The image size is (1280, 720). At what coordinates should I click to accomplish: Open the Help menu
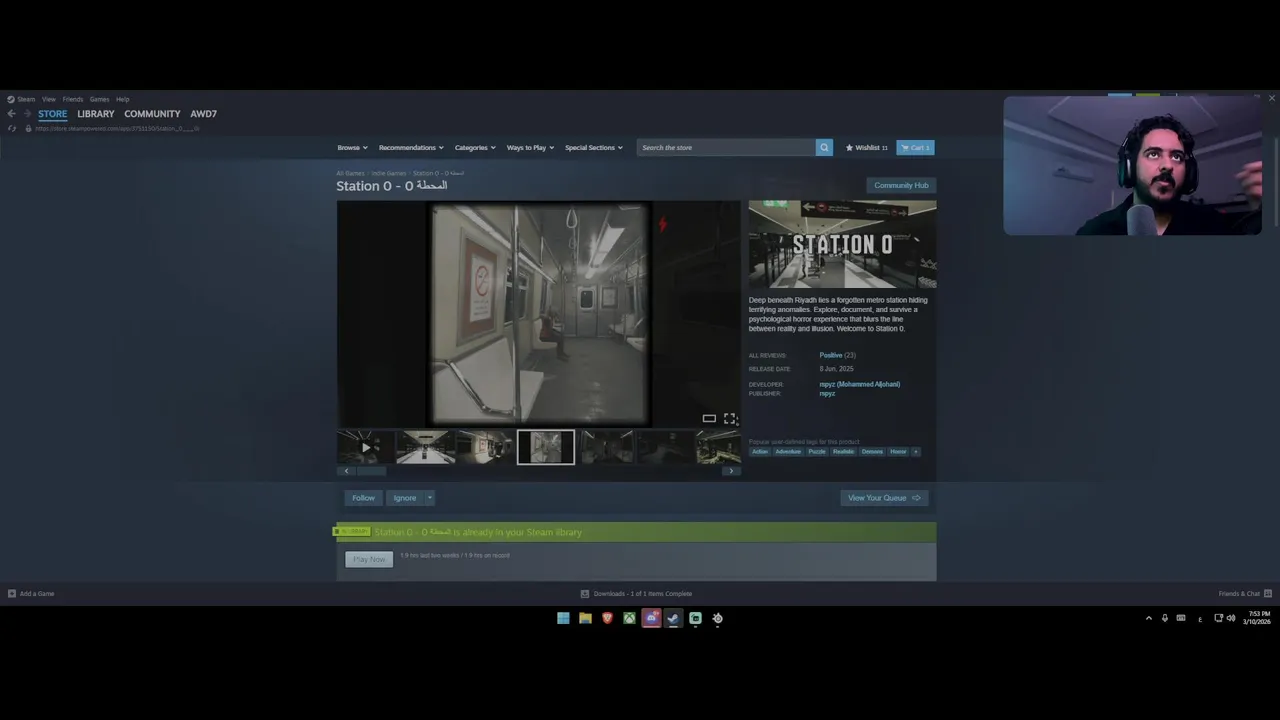click(122, 99)
